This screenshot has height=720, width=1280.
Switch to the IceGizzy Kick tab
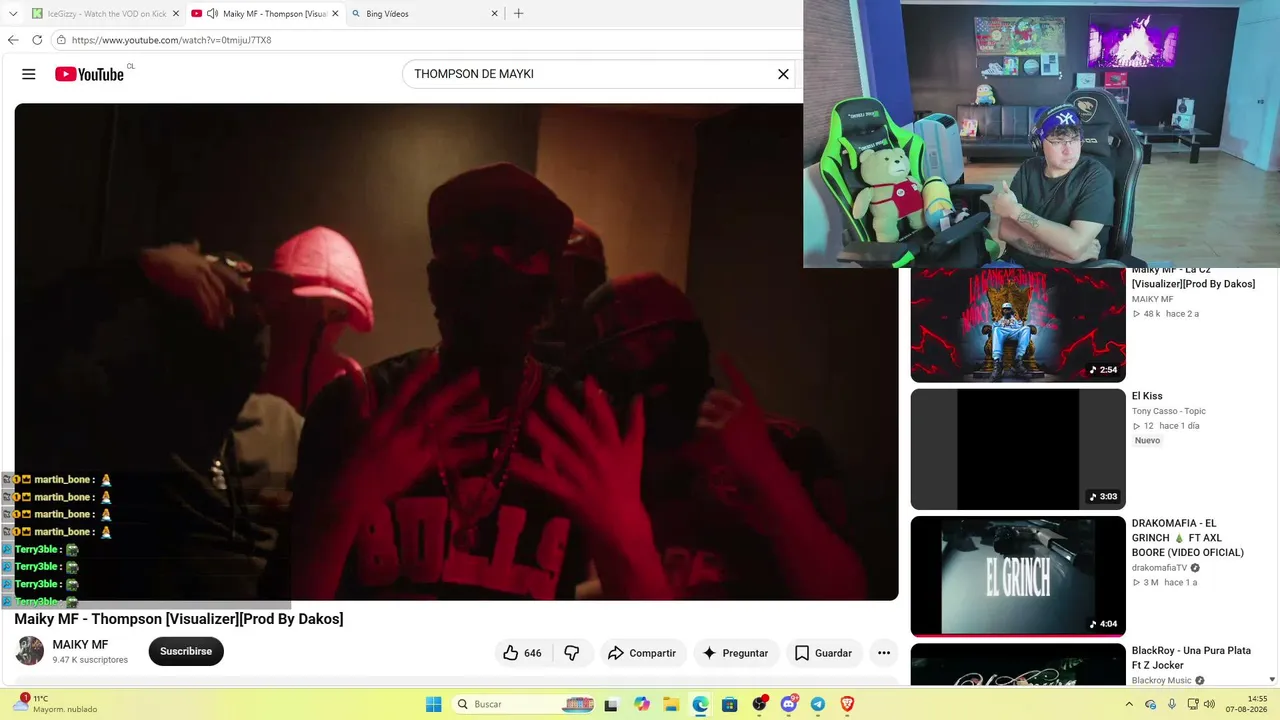(x=105, y=14)
